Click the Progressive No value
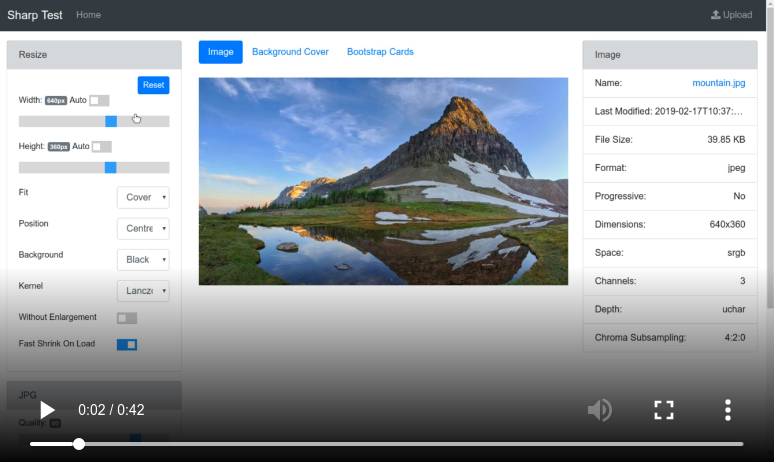The image size is (774, 462). click(x=739, y=196)
